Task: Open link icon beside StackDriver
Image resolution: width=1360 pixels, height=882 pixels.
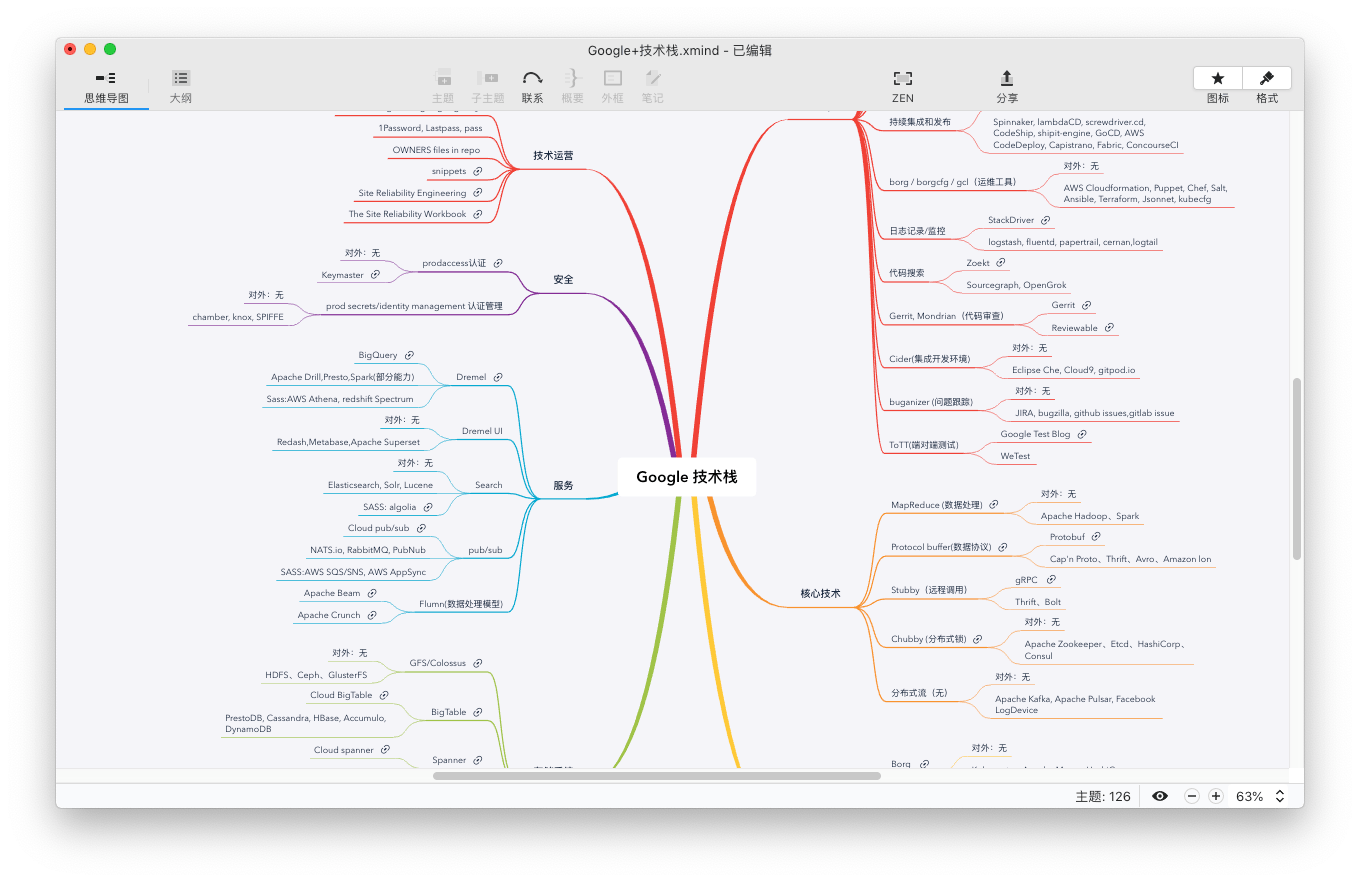Action: [1046, 220]
